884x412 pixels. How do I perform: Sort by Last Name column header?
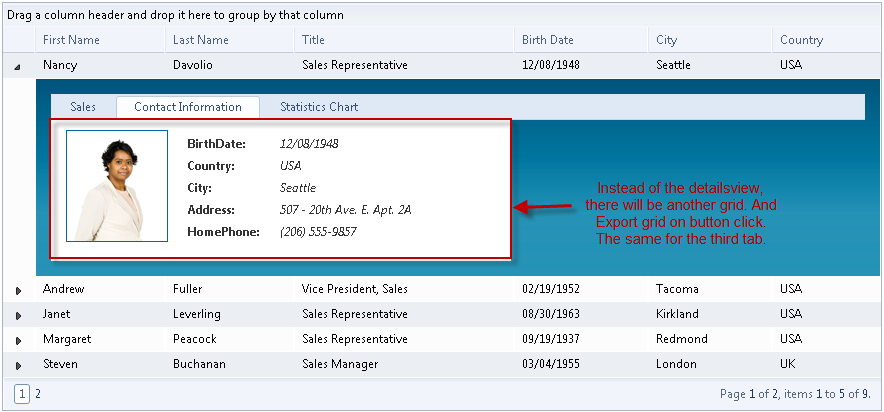pyautogui.click(x=201, y=40)
